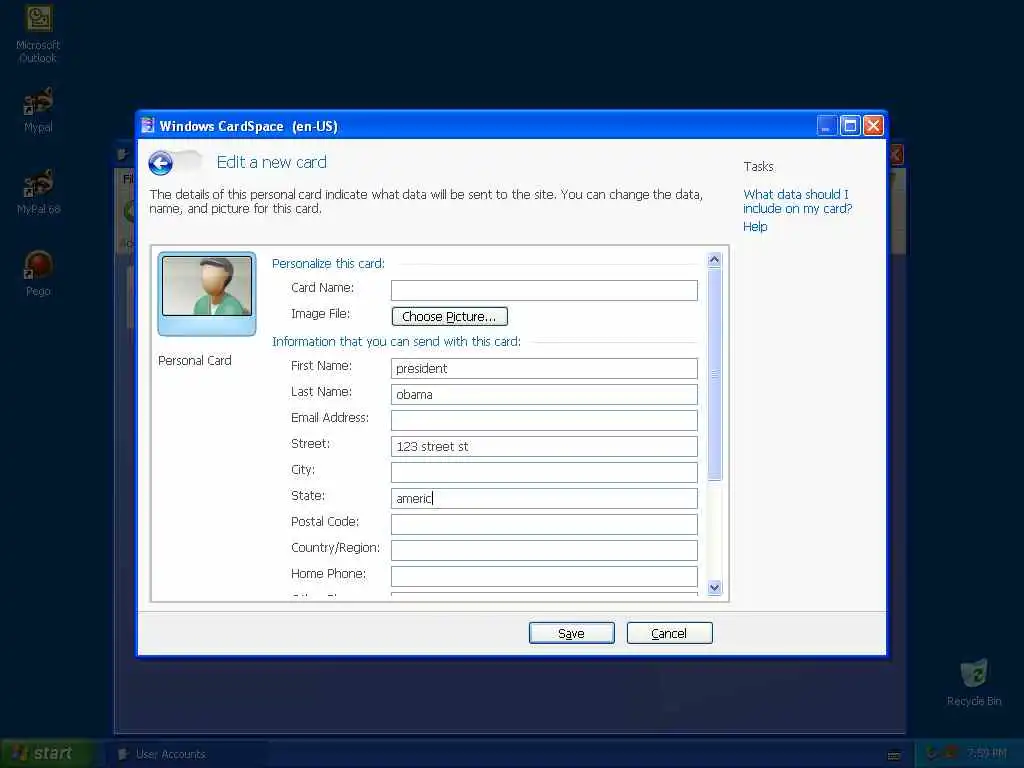Viewport: 1024px width, 768px height.
Task: Open the Recycle Bin icon
Action: click(974, 683)
